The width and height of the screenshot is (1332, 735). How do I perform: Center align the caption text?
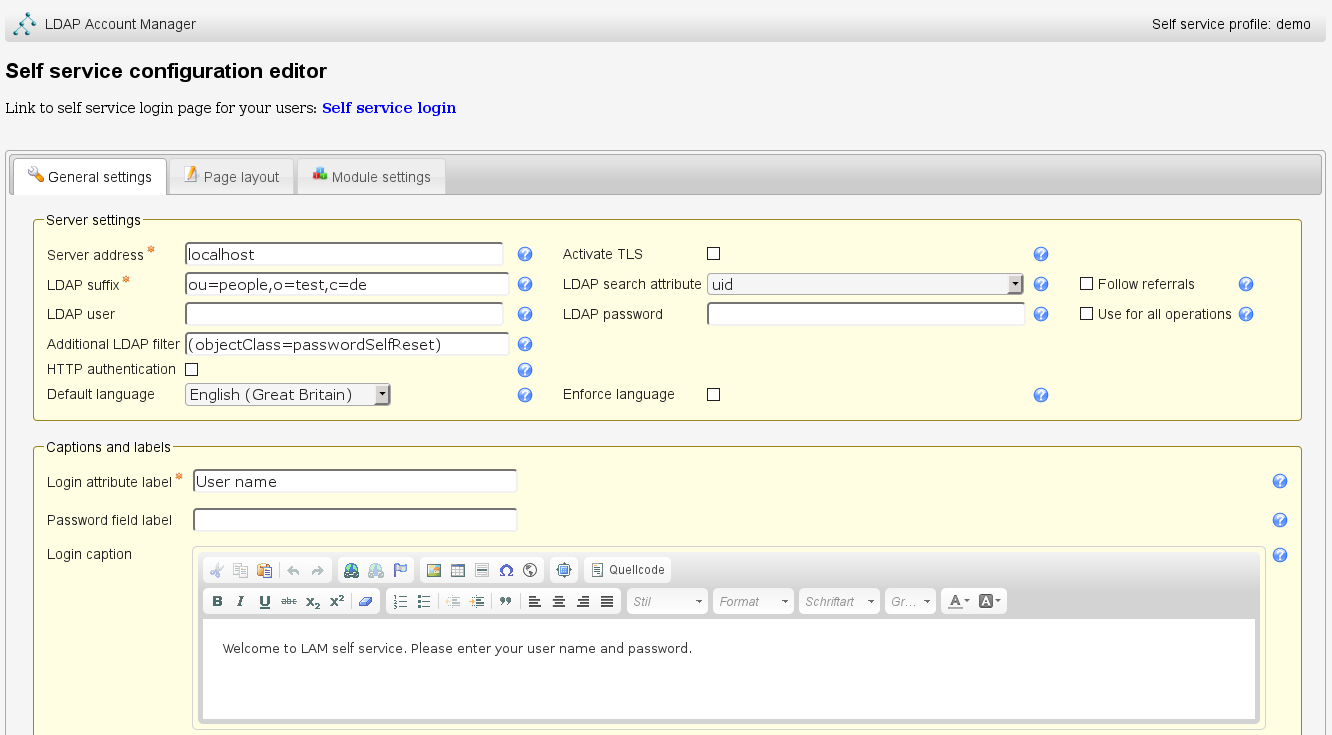click(559, 602)
